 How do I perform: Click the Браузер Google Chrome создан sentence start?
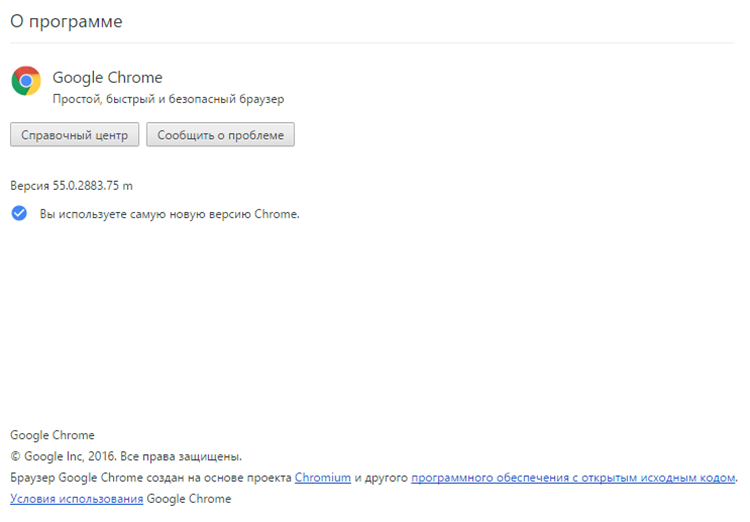click(100, 477)
